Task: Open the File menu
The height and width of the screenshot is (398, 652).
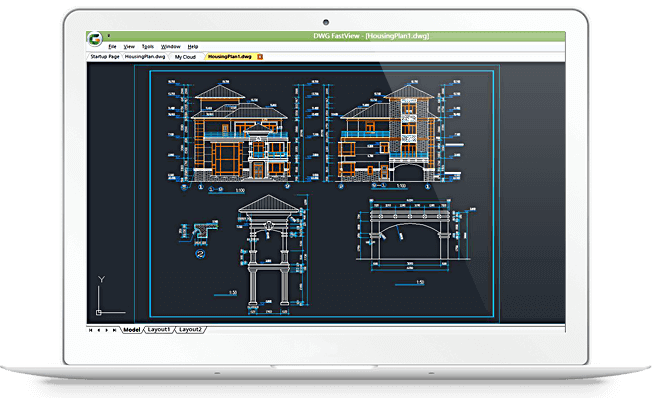Action: [112, 47]
